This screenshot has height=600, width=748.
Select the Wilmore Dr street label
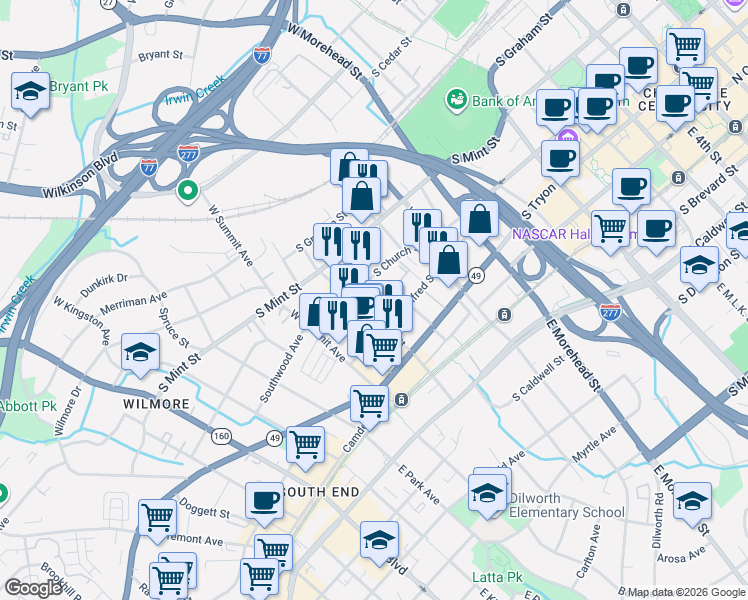(x=67, y=411)
